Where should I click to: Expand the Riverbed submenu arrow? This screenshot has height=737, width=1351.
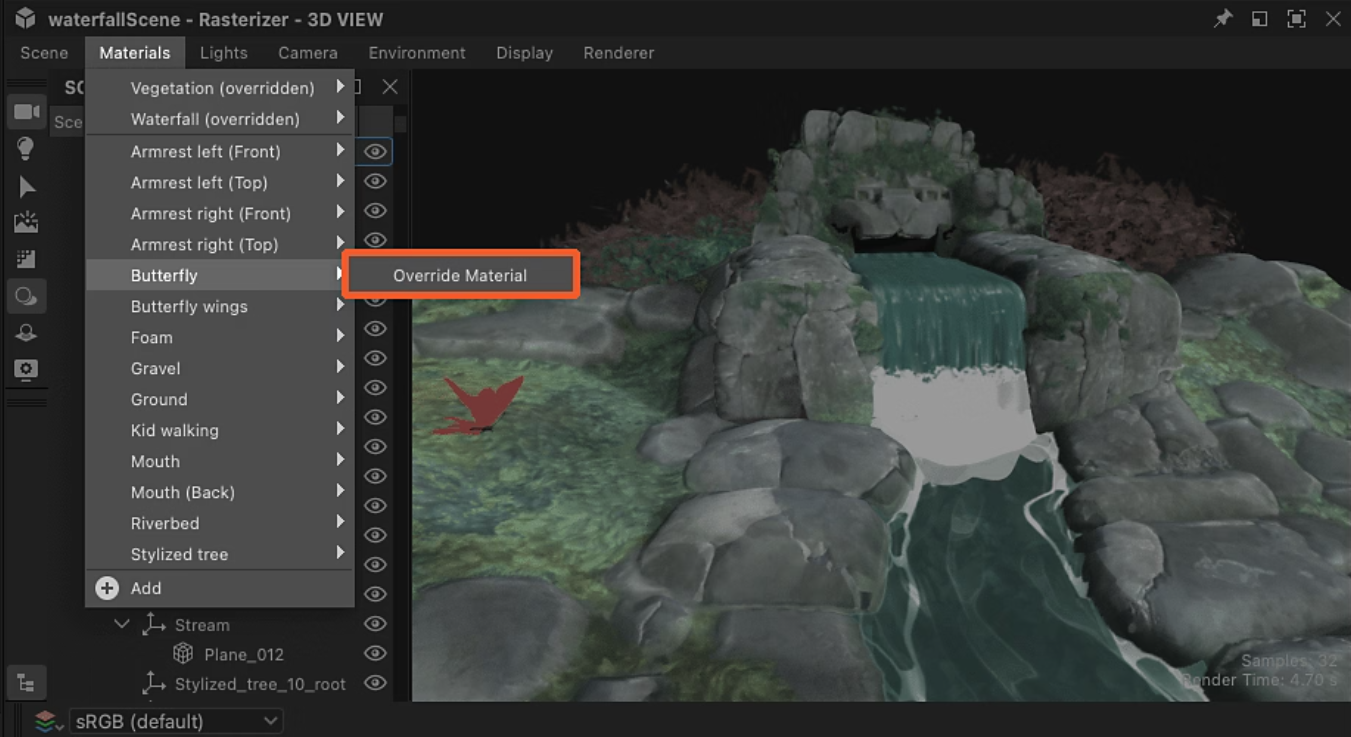click(x=340, y=522)
